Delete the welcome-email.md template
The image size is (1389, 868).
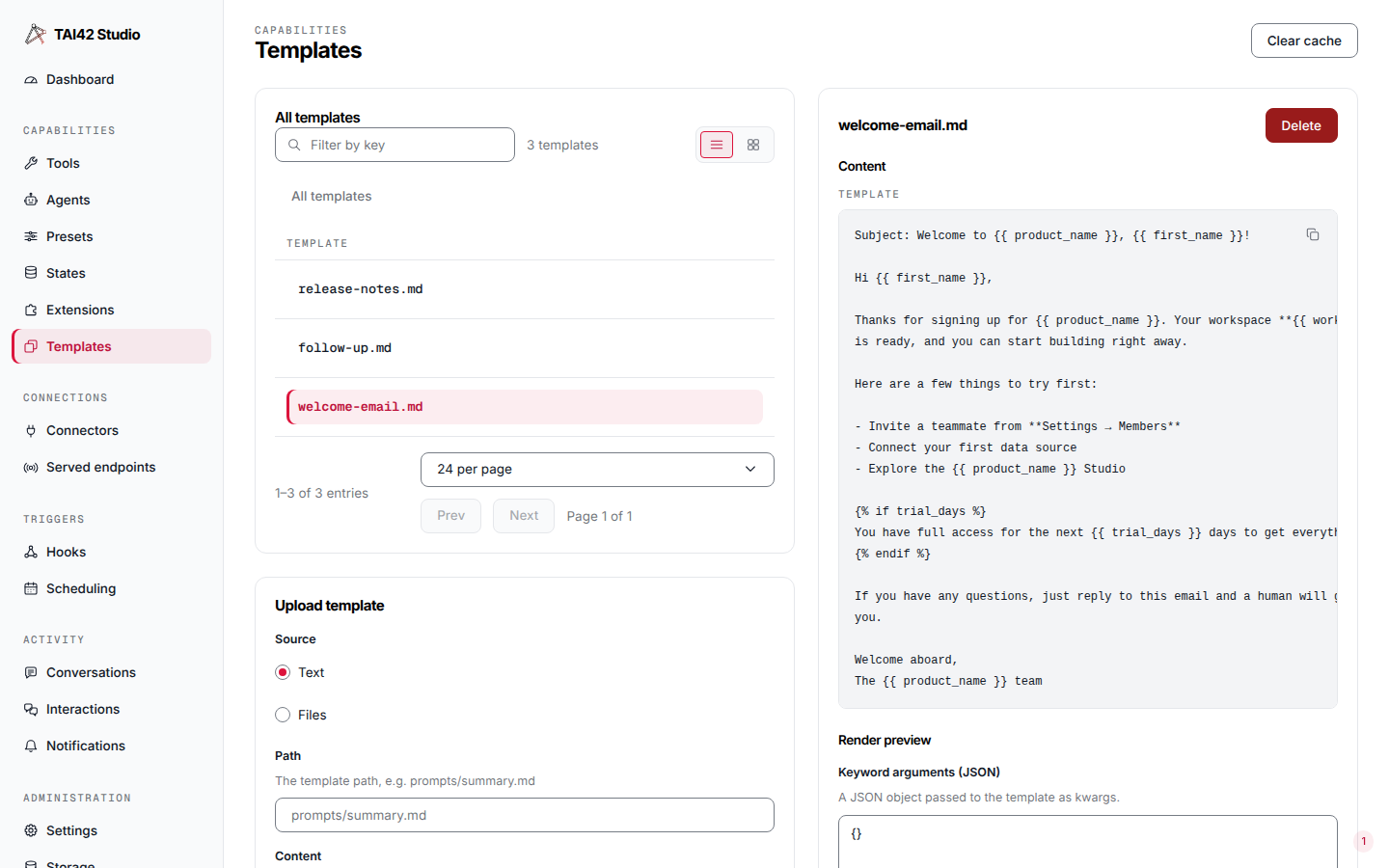pyautogui.click(x=1301, y=125)
